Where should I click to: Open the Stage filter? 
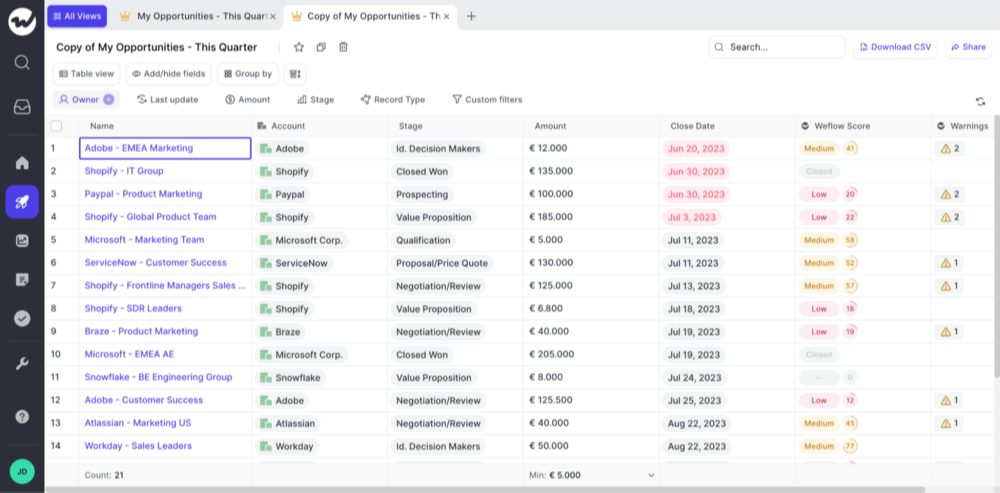tap(316, 99)
